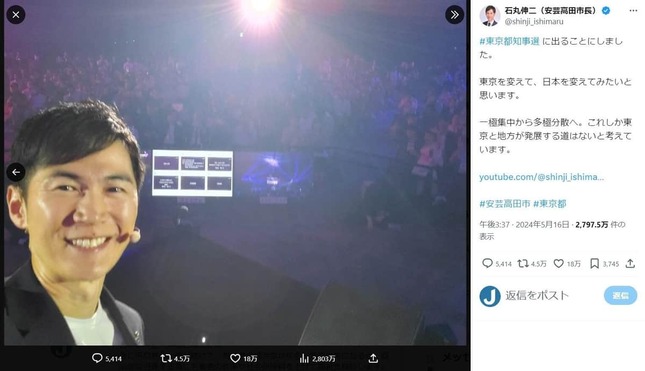Open the youtube.com/@shinji_ishima... link
Image resolution: width=645 pixels, height=371 pixels.
[x=541, y=177]
